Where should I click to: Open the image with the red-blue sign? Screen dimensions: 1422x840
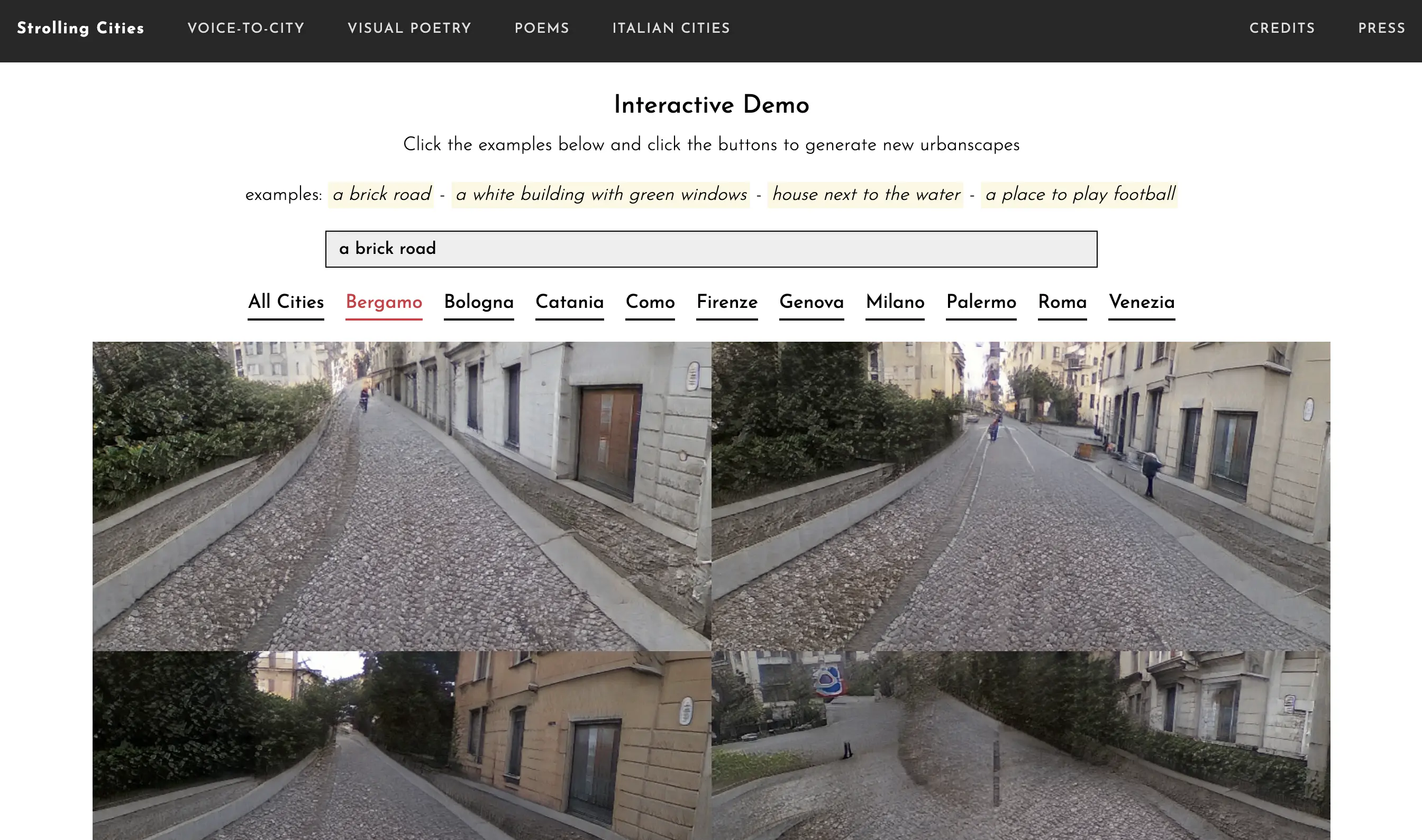click(1020, 745)
